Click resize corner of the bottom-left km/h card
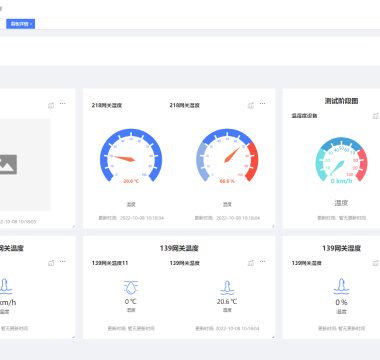Viewport: 380px width, 360px height. click(73, 337)
